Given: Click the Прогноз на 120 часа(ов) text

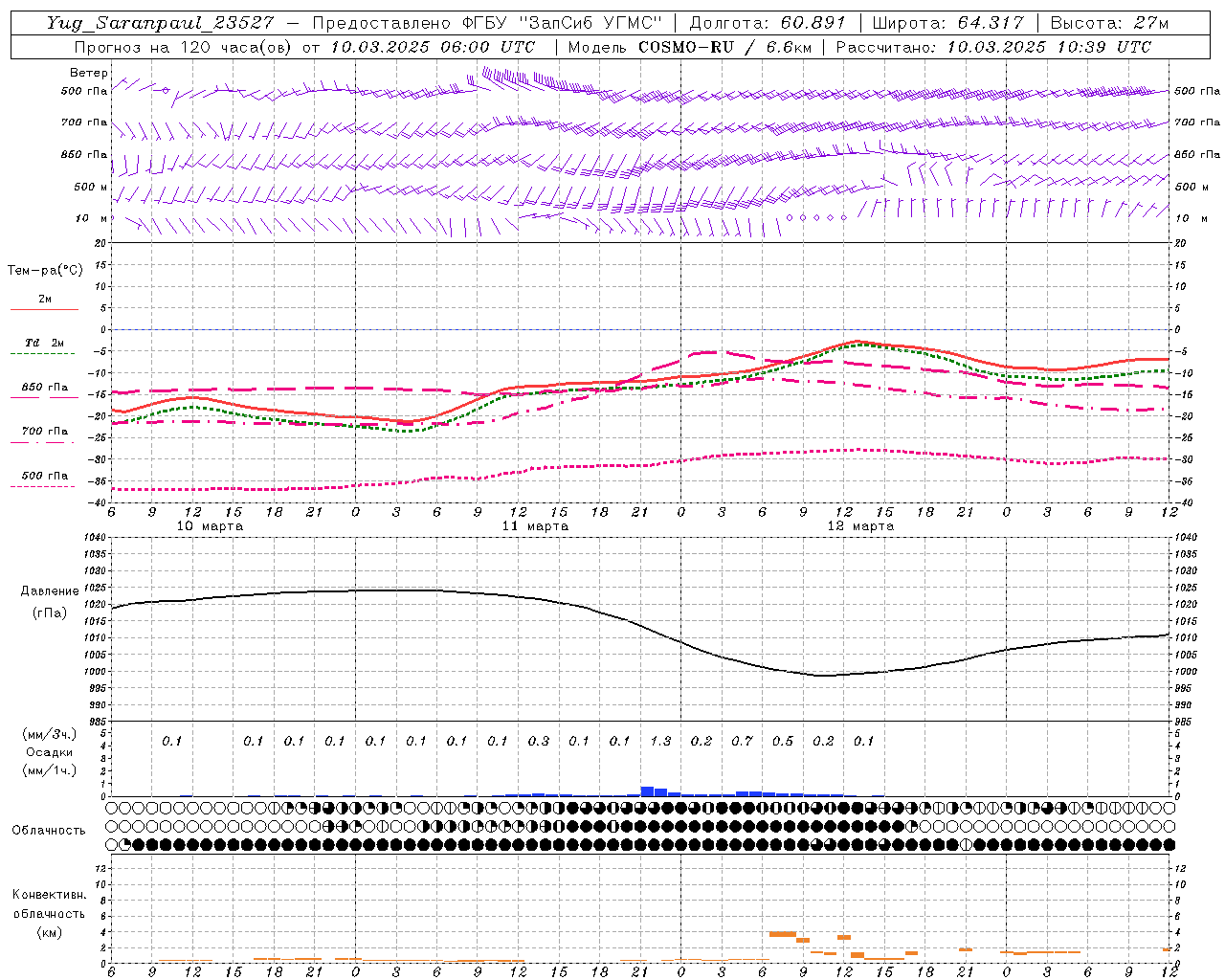Looking at the screenshot, I should tap(184, 46).
